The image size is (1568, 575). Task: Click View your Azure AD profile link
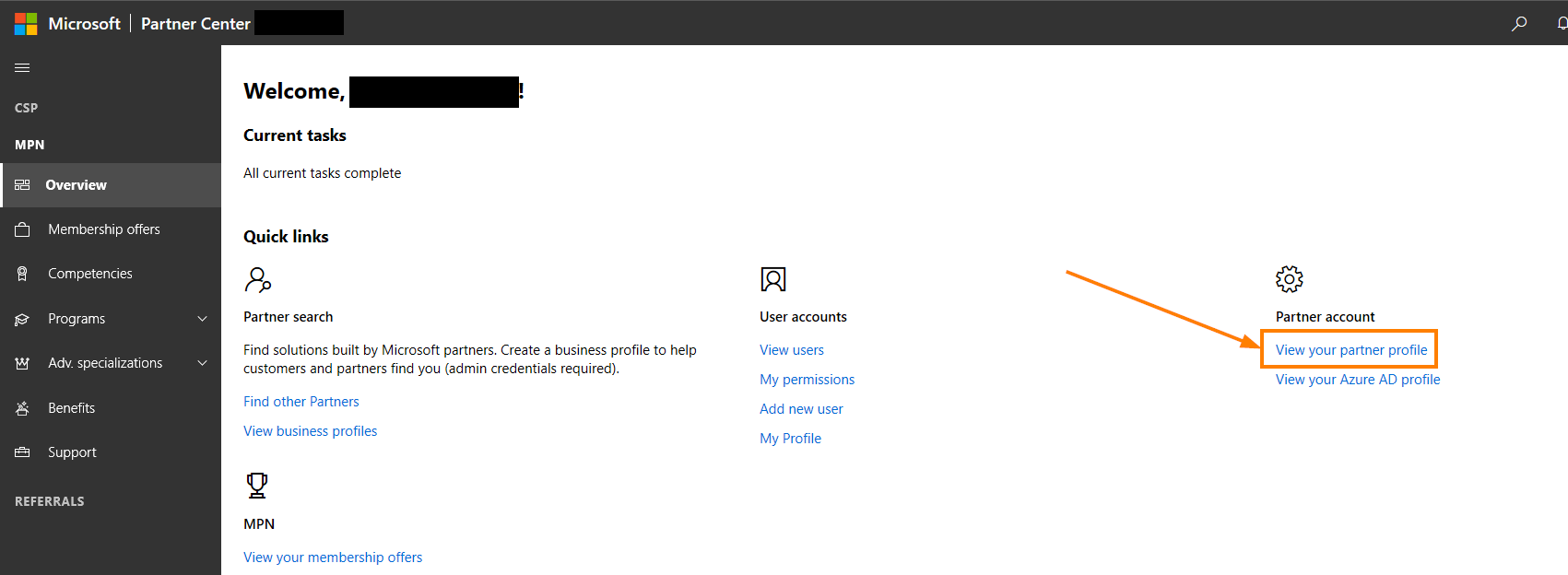click(1358, 380)
